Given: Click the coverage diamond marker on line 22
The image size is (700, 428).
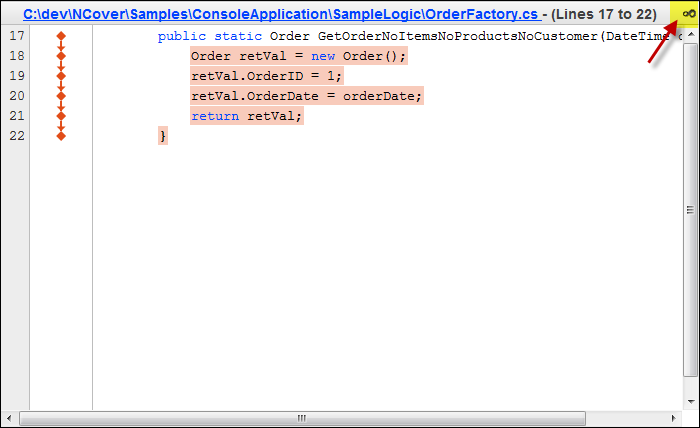Looking at the screenshot, I should tap(61, 136).
